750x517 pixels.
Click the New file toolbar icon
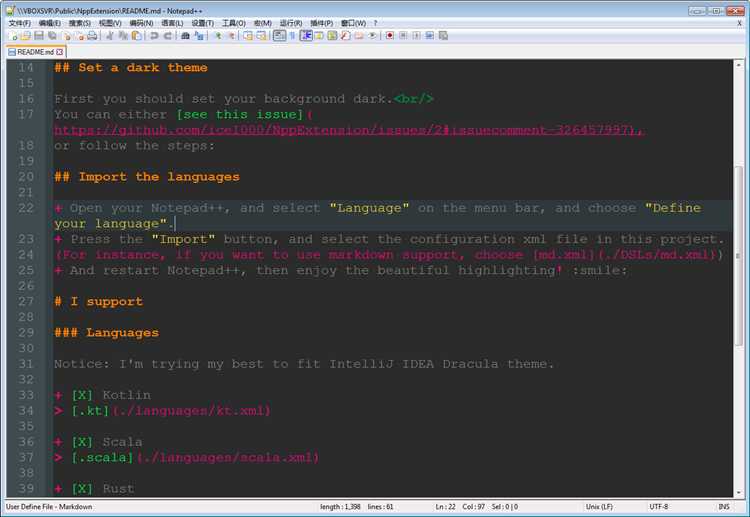[x=12, y=35]
